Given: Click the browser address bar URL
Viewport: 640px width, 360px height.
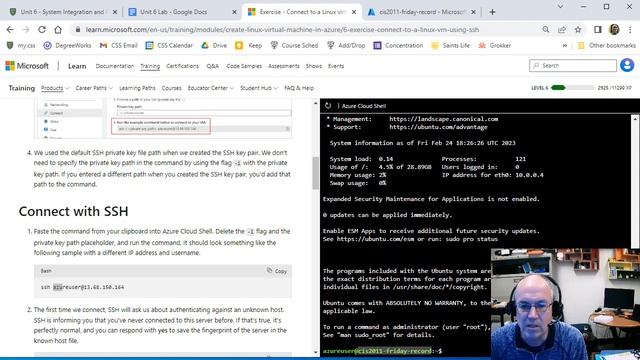Looking at the screenshot, I should click(282, 29).
